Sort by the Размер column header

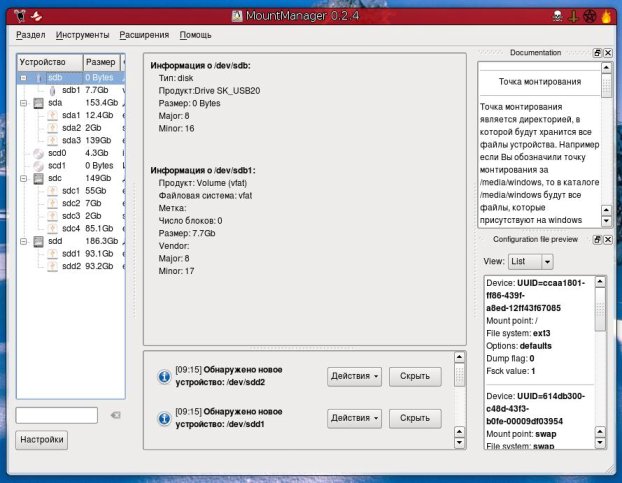click(x=102, y=62)
